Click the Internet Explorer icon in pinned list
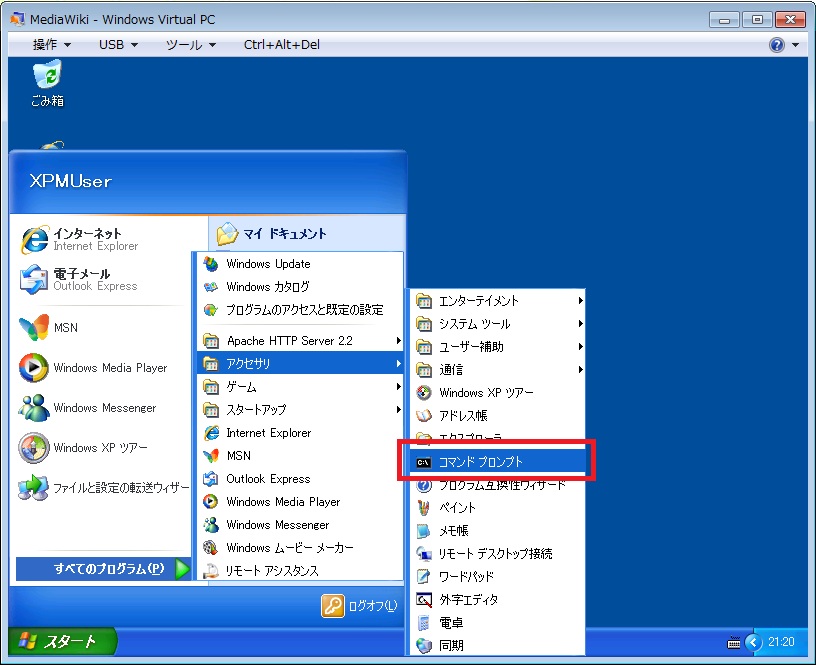This screenshot has height=665, width=816. (x=34, y=240)
